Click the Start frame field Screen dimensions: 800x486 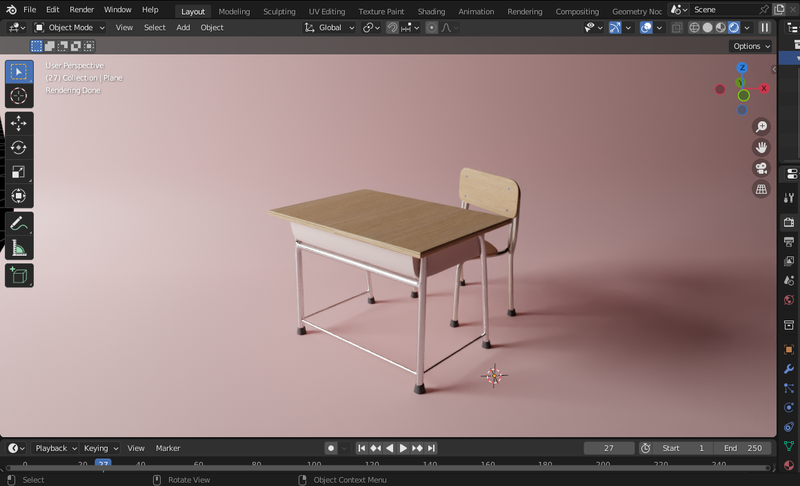coord(683,448)
